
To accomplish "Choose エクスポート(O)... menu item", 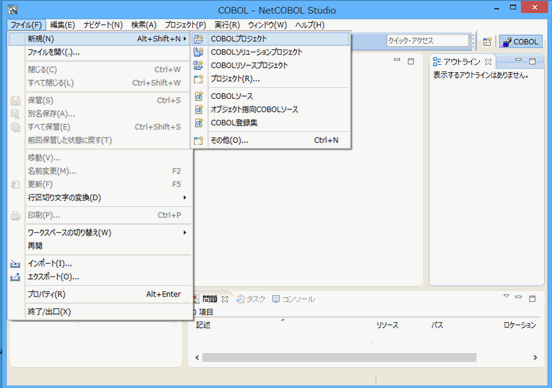I will [100, 277].
